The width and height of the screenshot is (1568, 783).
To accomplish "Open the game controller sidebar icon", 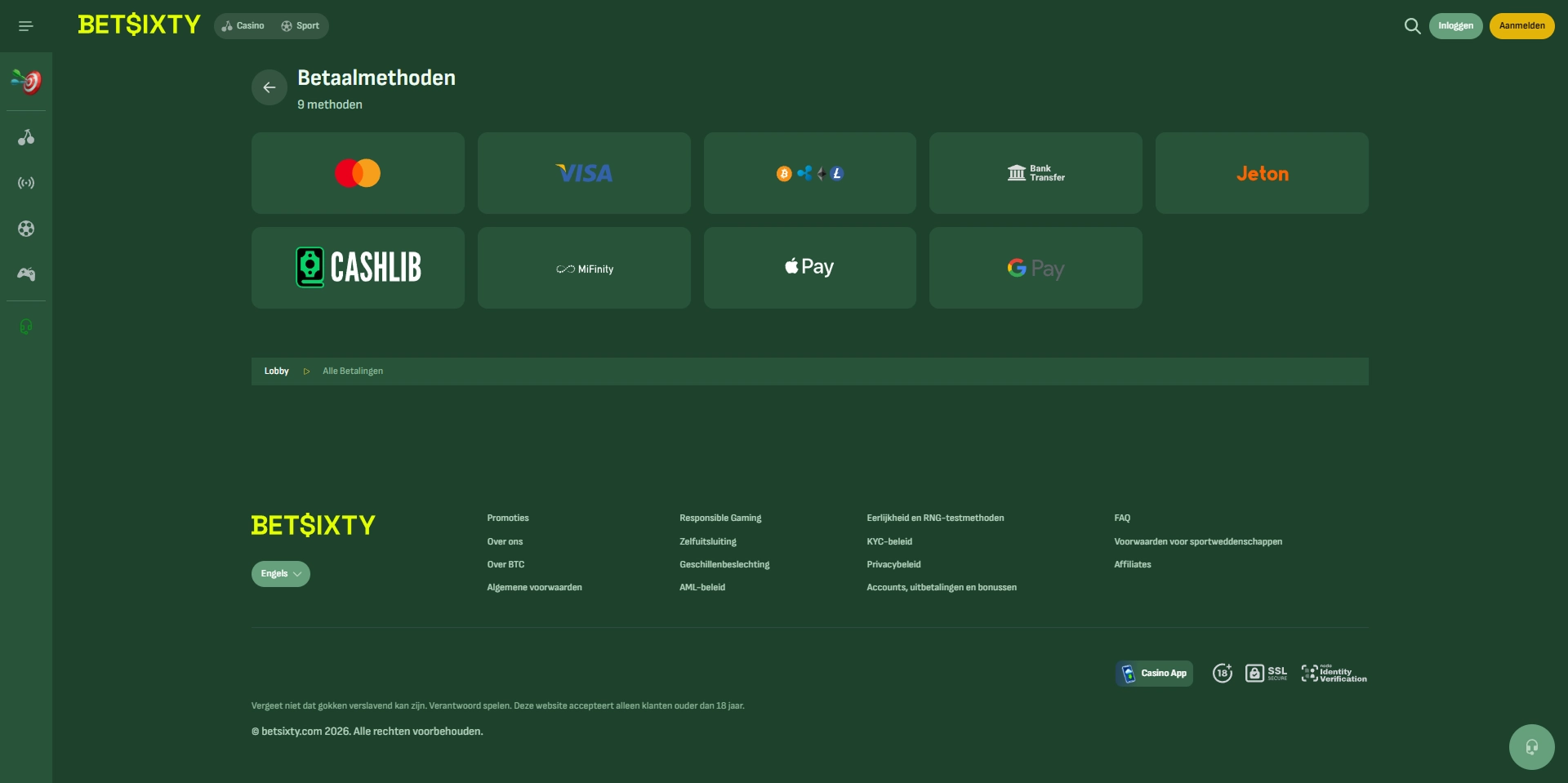I will 26,274.
